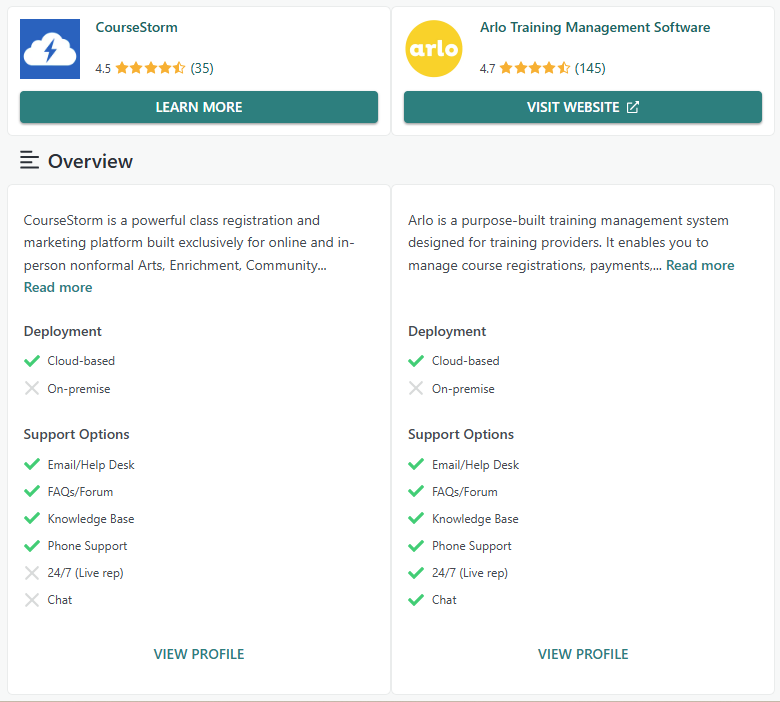The height and width of the screenshot is (702, 780).
Task: Click CourseStorm's Cloud-based checkmark
Action: 32,361
